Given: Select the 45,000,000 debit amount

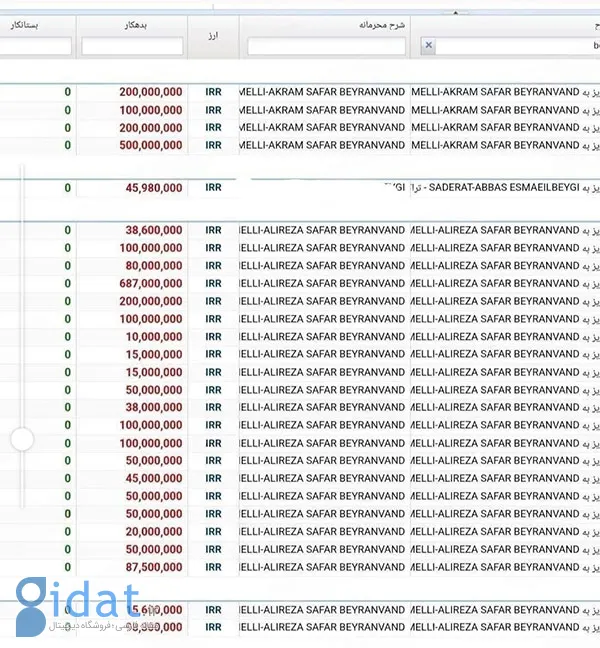Looking at the screenshot, I should (x=154, y=479).
